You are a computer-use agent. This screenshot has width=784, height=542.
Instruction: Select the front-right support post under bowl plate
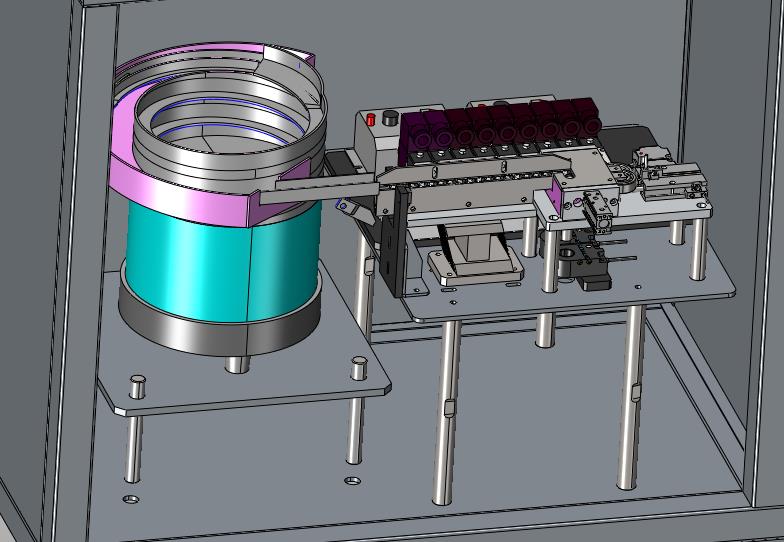(x=355, y=430)
